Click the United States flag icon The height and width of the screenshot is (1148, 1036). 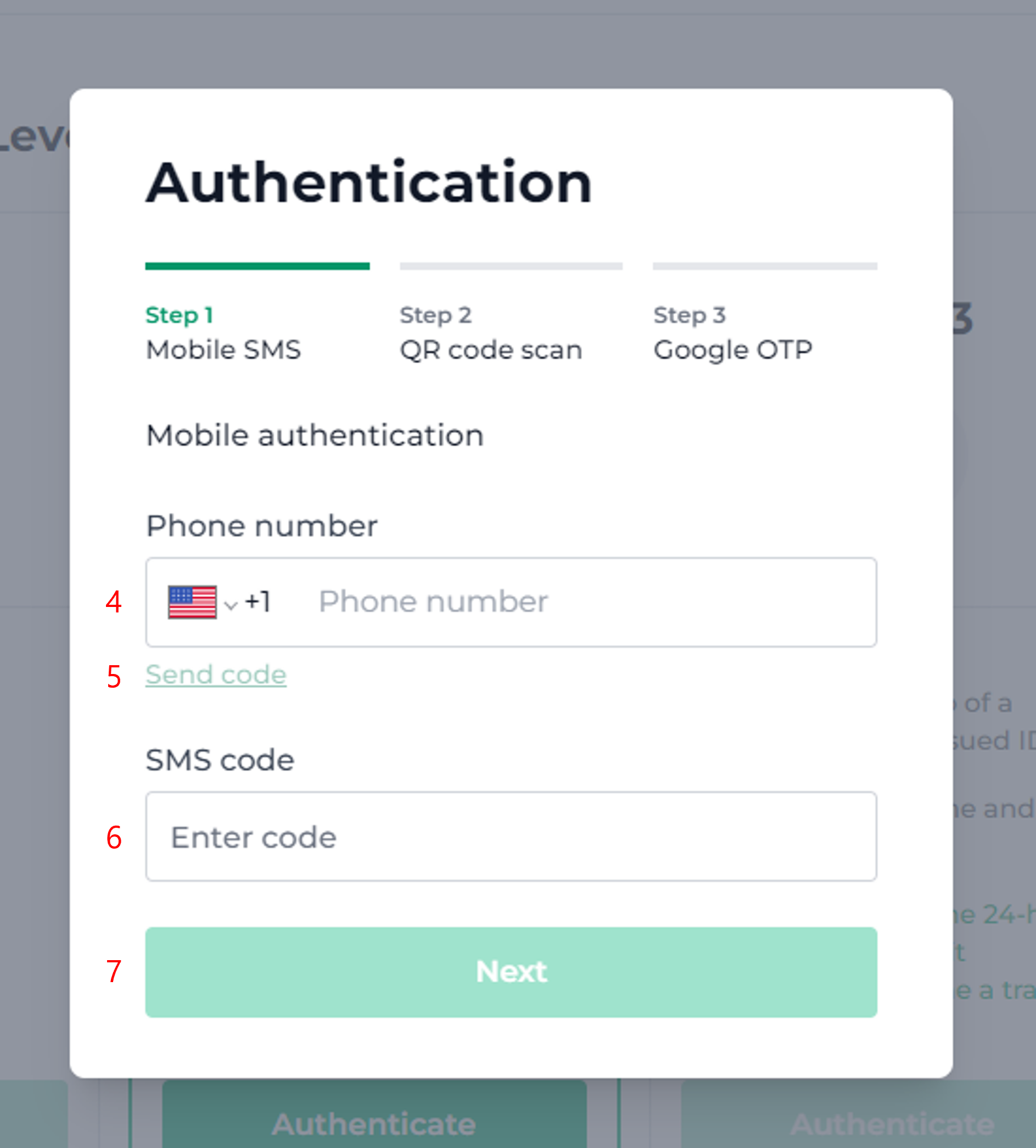[192, 602]
